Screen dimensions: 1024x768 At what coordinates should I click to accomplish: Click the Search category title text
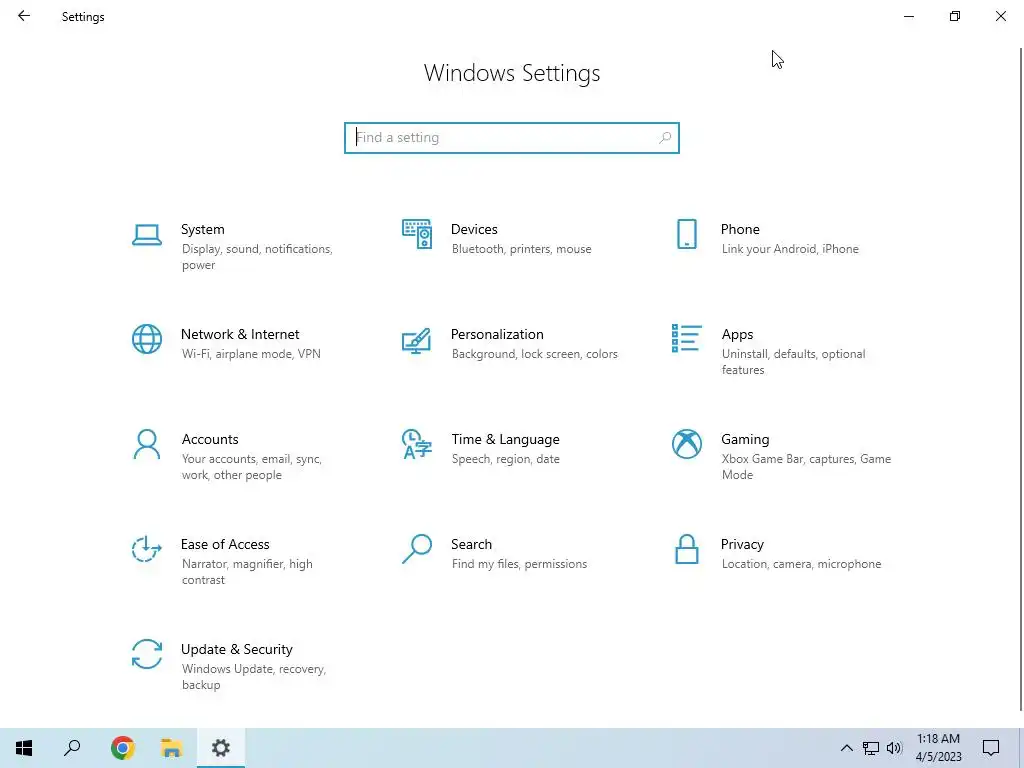coord(472,545)
